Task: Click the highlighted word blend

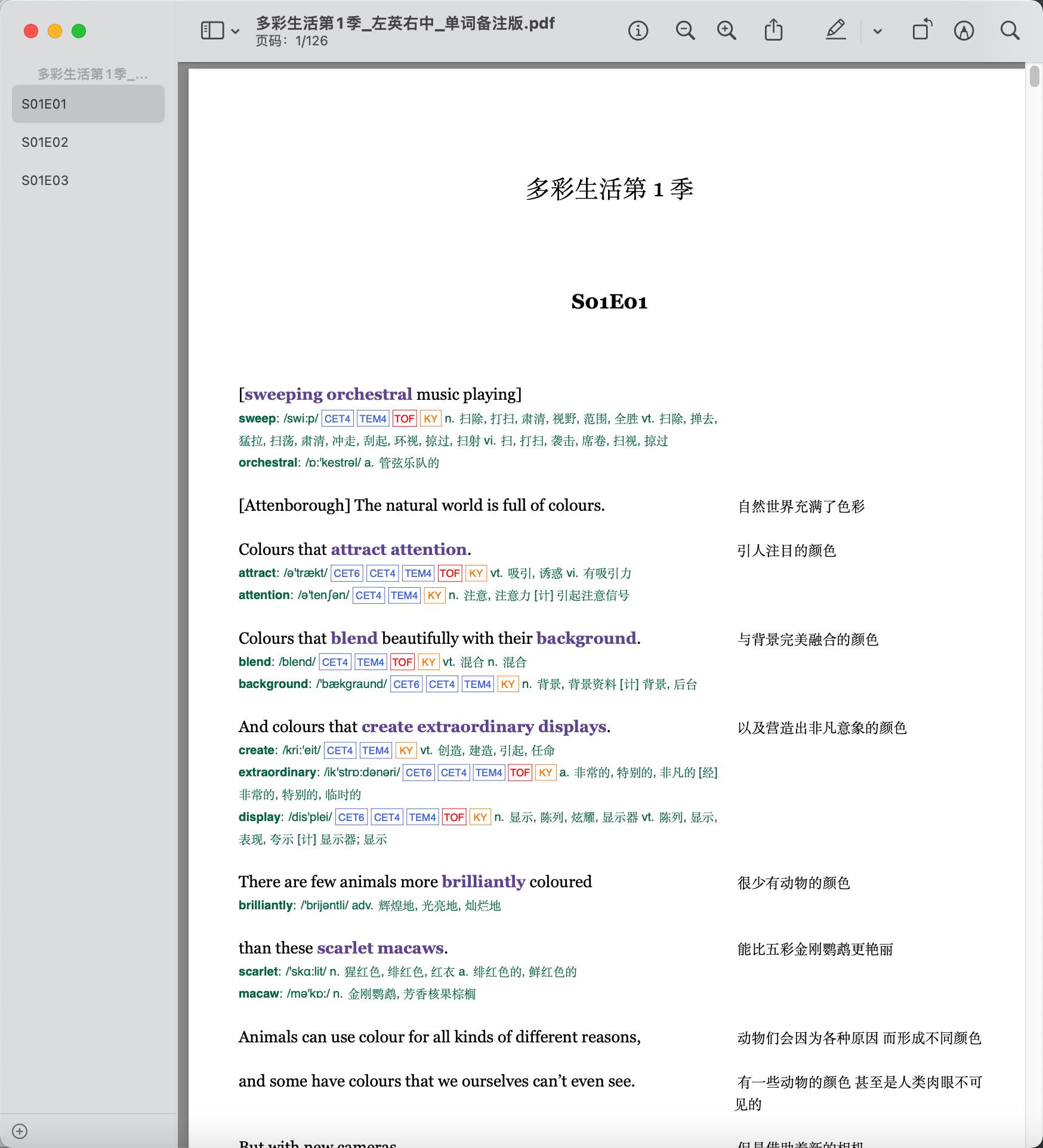Action: click(x=354, y=638)
